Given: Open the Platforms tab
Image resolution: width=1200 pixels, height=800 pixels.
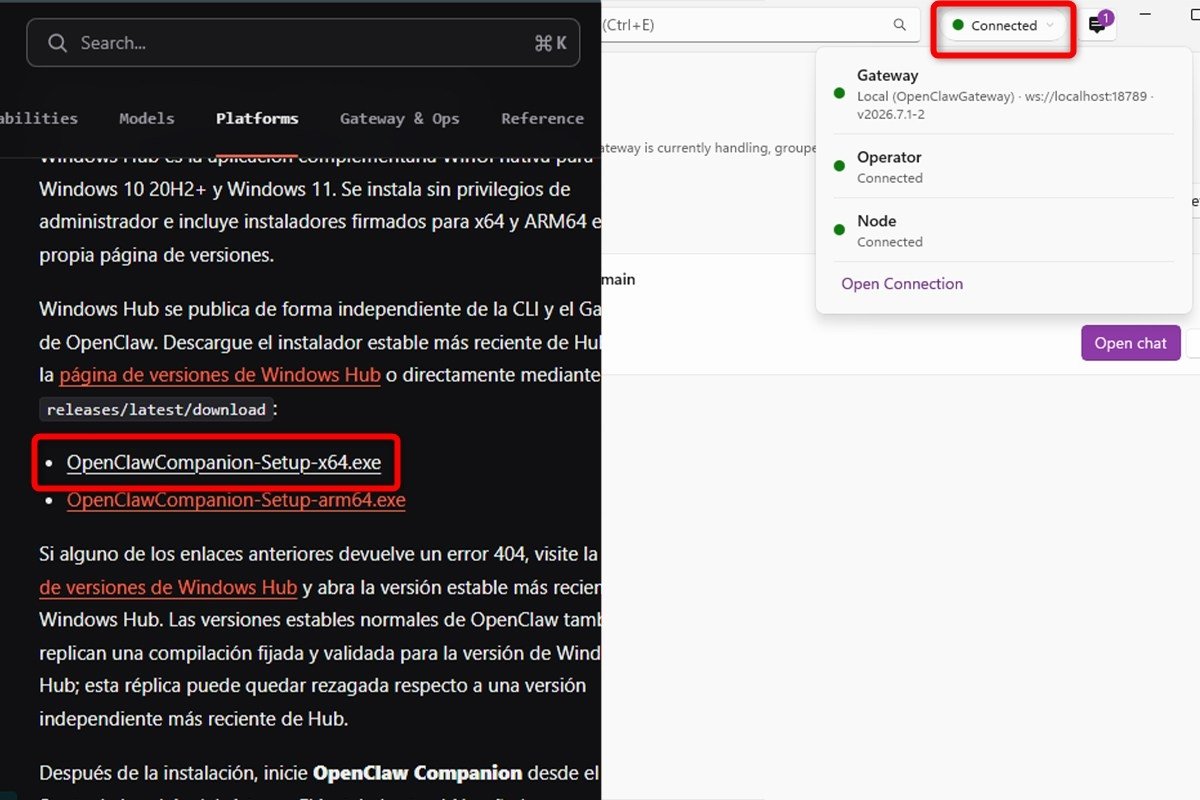Looking at the screenshot, I should pyautogui.click(x=257, y=118).
